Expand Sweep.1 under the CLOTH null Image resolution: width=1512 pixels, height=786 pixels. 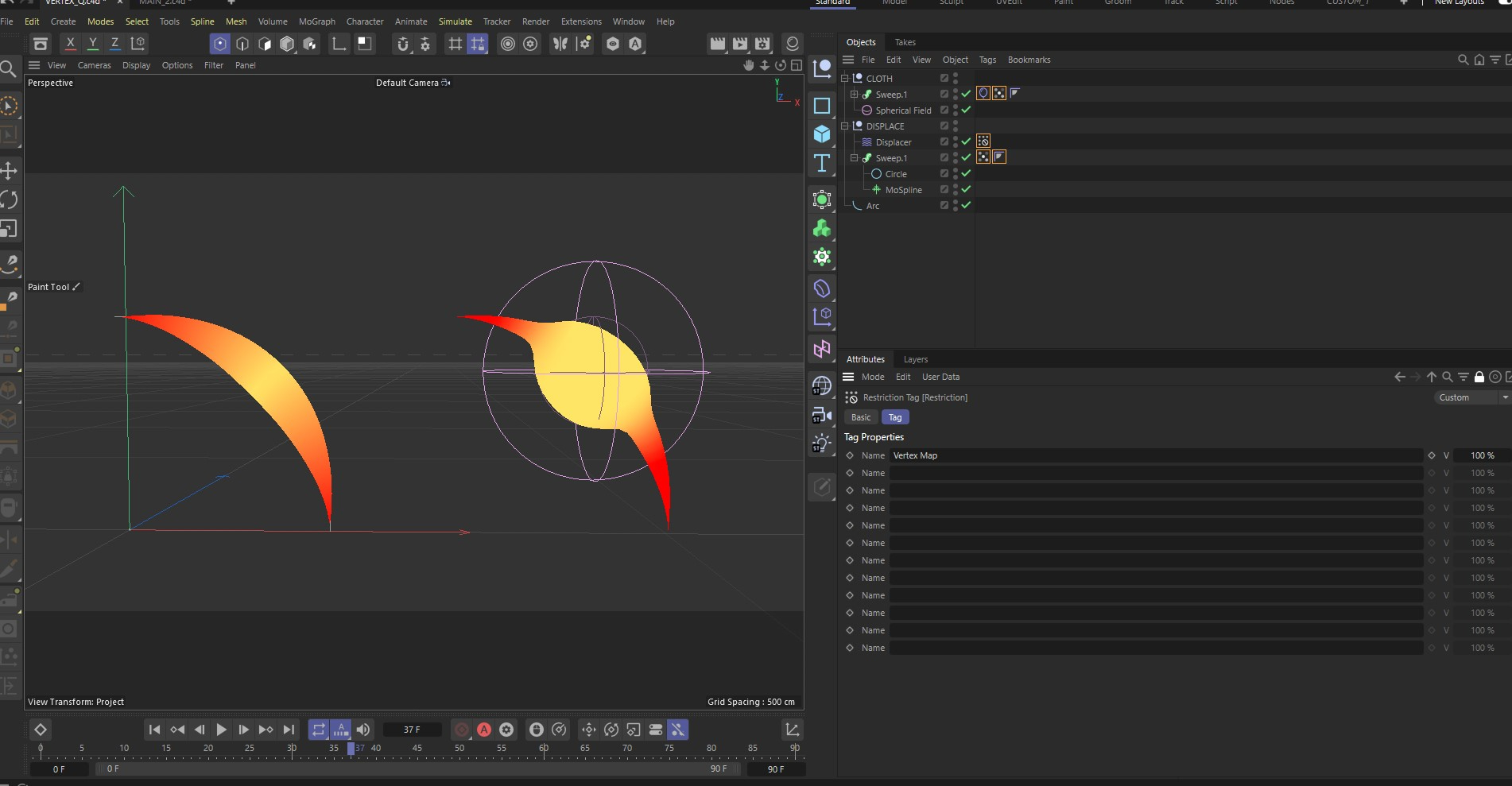click(853, 94)
